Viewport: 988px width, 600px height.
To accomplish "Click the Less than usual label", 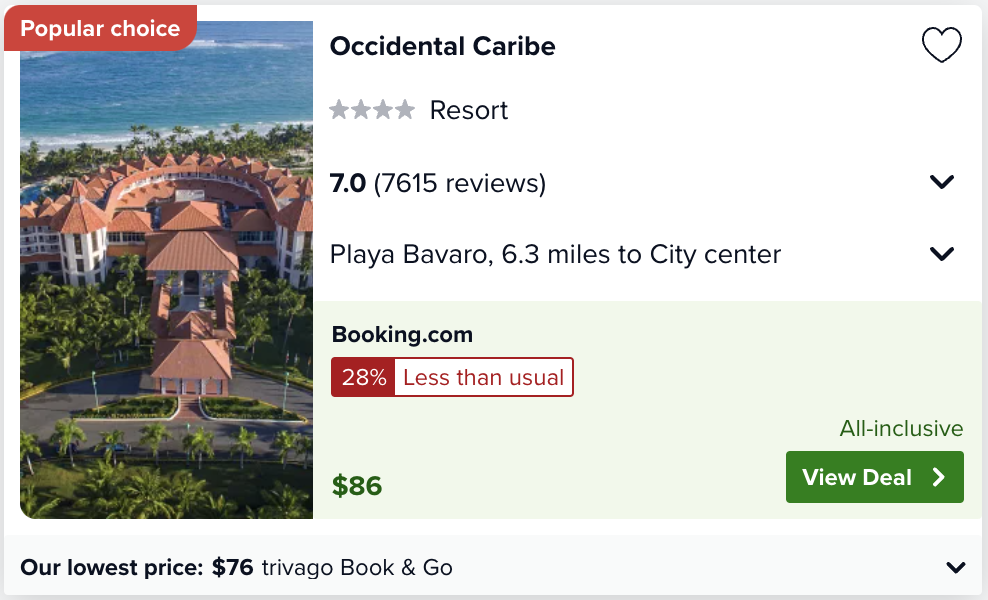I will (x=483, y=377).
